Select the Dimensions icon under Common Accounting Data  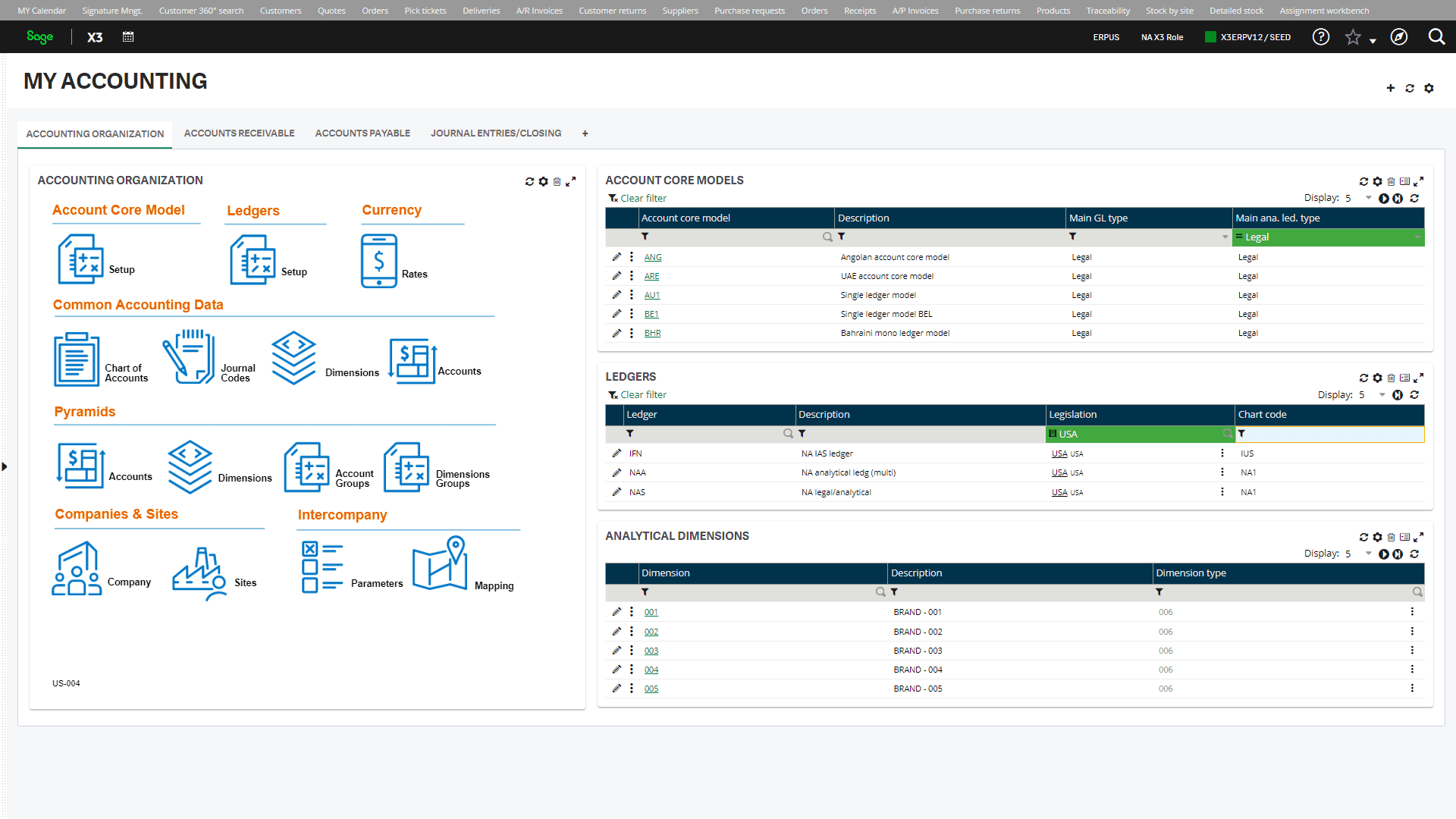[294, 356]
